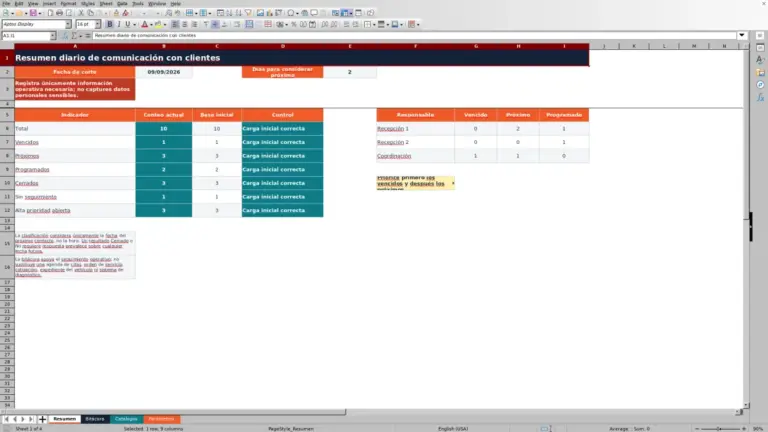Open the File menu
The height and width of the screenshot is (432, 768).
6,3
